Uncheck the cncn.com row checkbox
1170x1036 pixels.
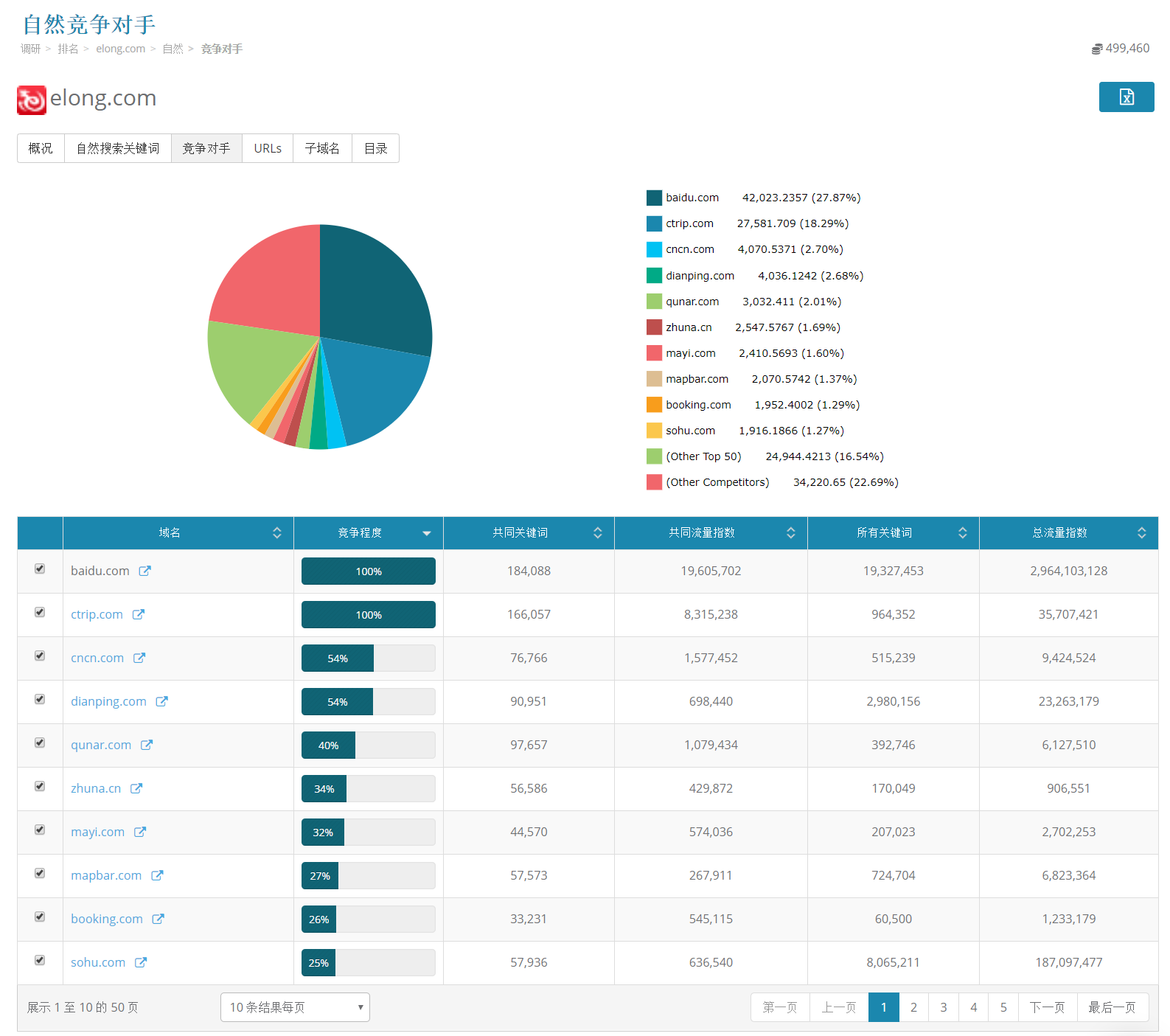tap(40, 656)
